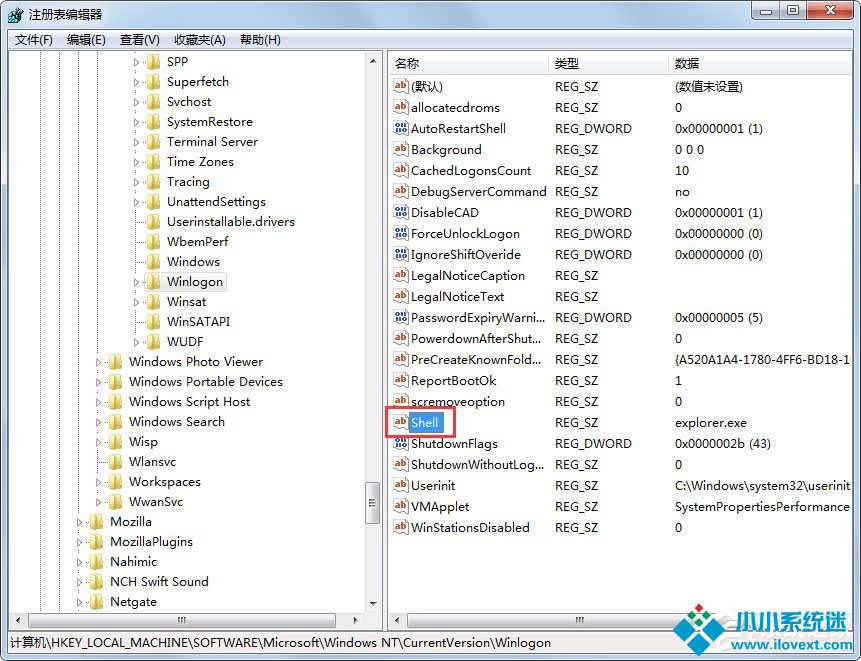Screen dimensions: 861x661
Task: Click the string icon next to ReportBootOk
Action: point(401,380)
